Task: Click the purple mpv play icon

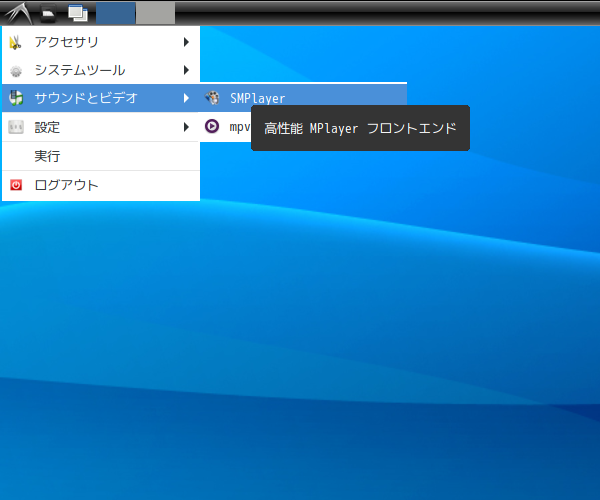Action: 212,126
